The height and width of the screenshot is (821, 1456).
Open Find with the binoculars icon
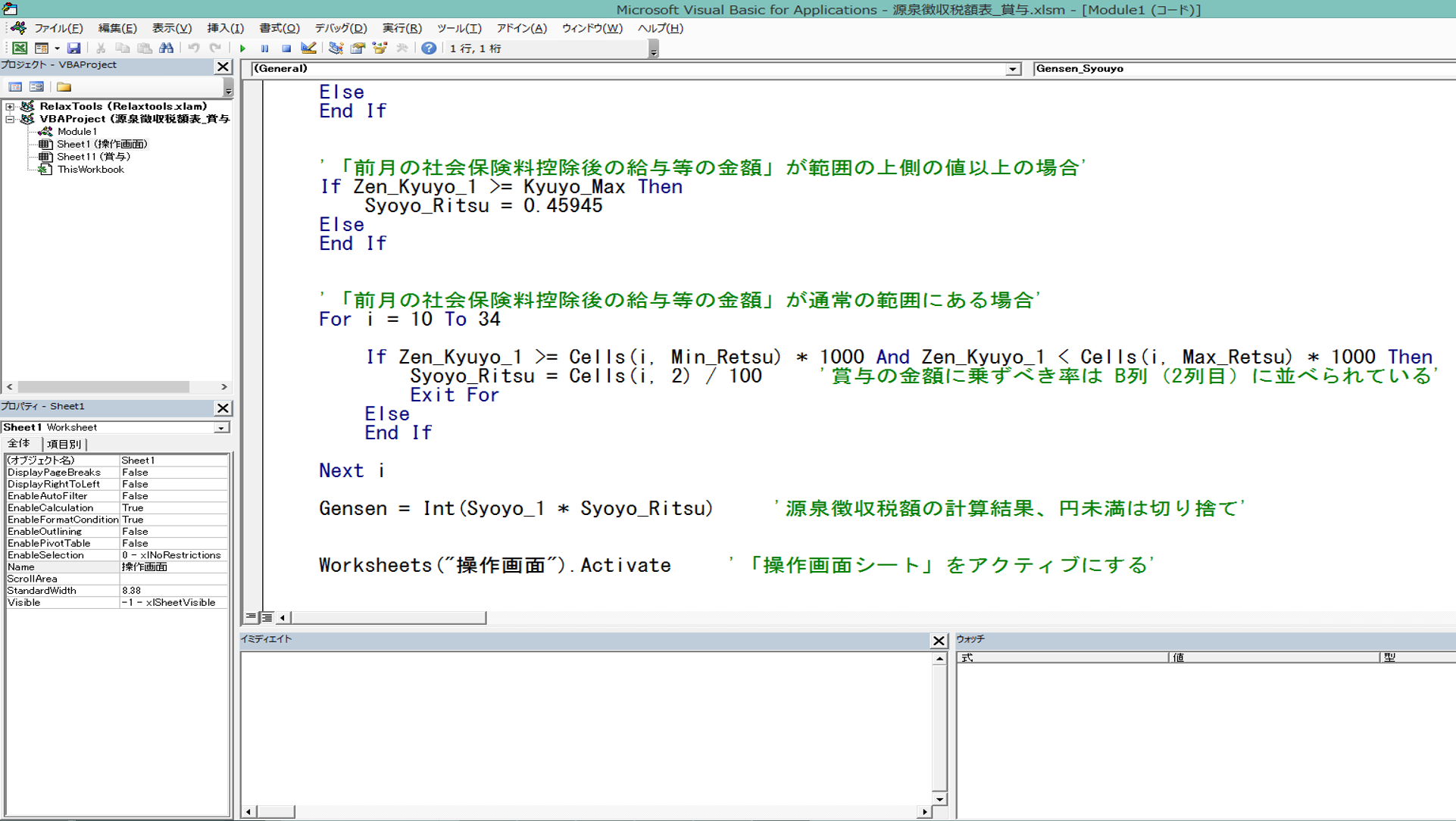(x=166, y=48)
